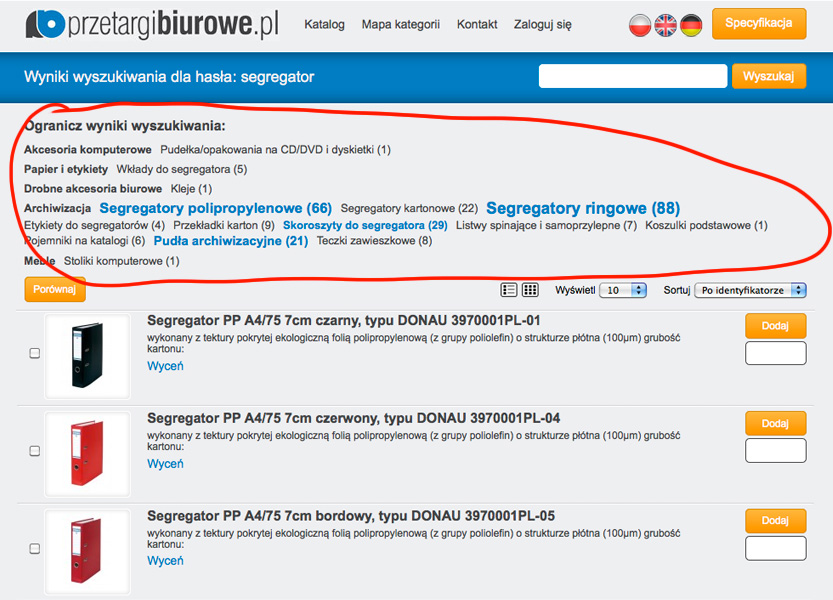Click the Wyszukaj search button

pyautogui.click(x=769, y=76)
